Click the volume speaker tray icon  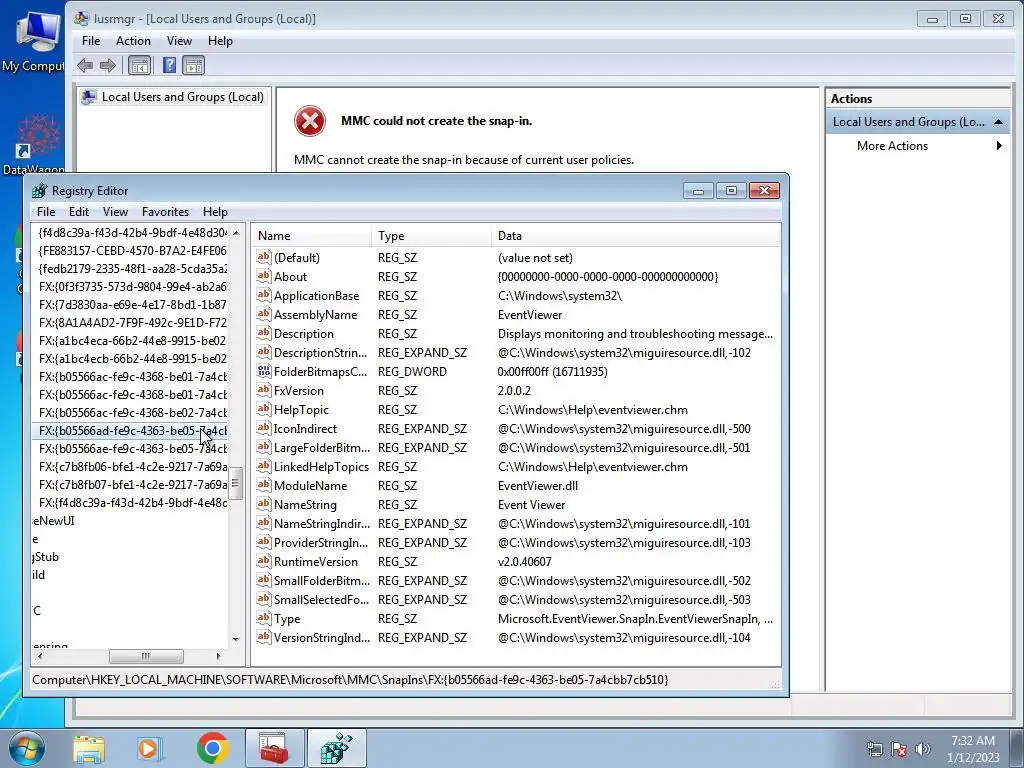pyautogui.click(x=923, y=749)
